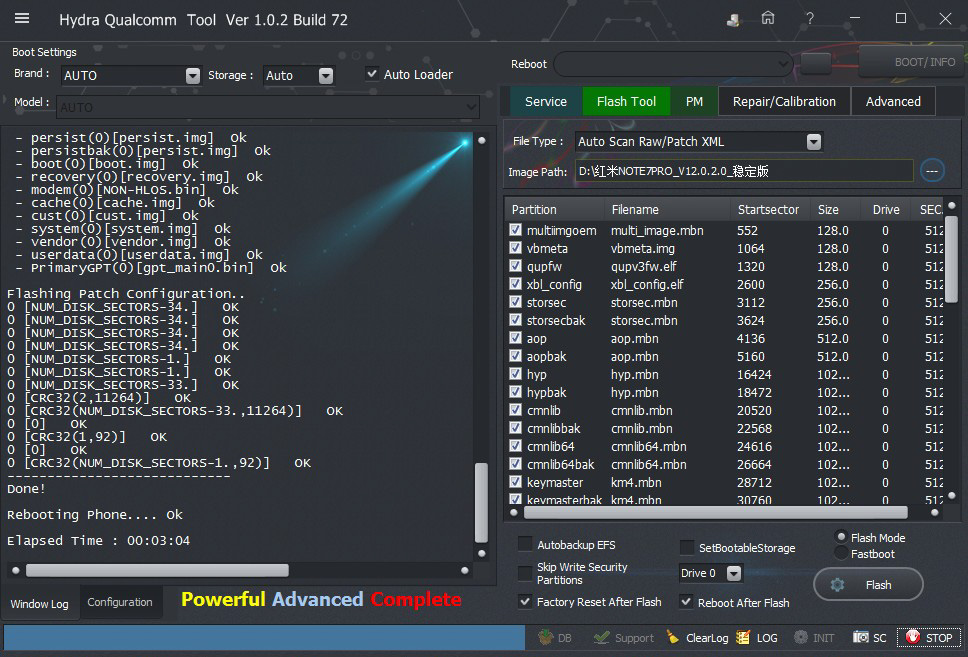Click the DB database icon
Viewport: 968px width, 657px height.
tap(554, 638)
